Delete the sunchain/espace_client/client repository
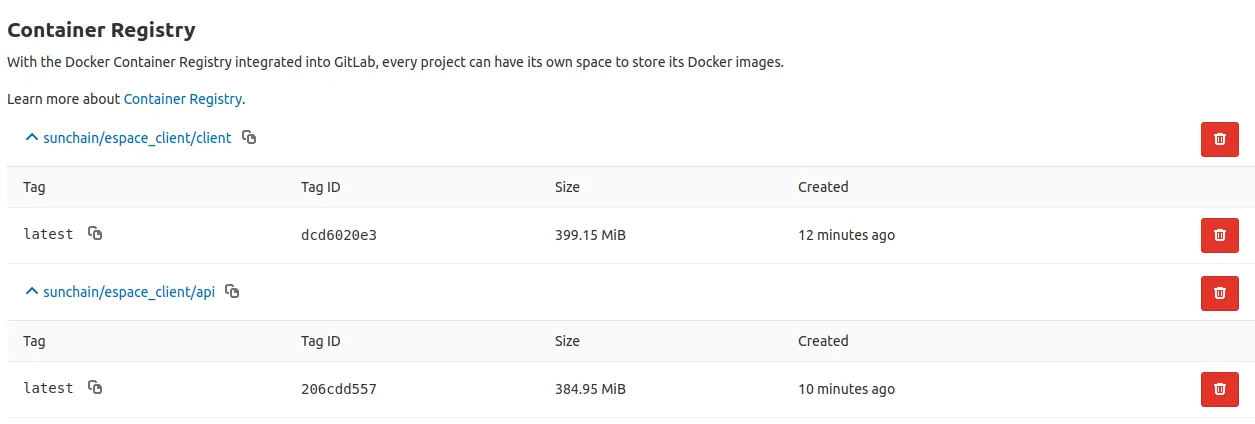Screen dimensions: 1255x424 click(1219, 139)
